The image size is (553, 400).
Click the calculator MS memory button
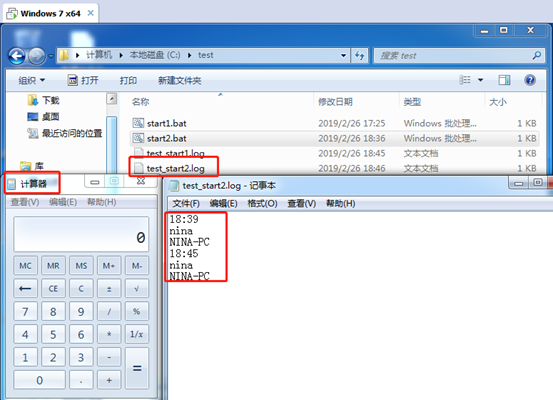(x=81, y=266)
